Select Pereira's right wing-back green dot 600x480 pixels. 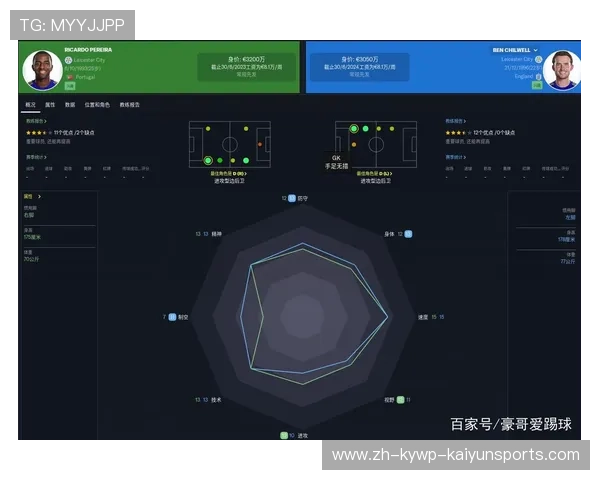click(x=220, y=160)
